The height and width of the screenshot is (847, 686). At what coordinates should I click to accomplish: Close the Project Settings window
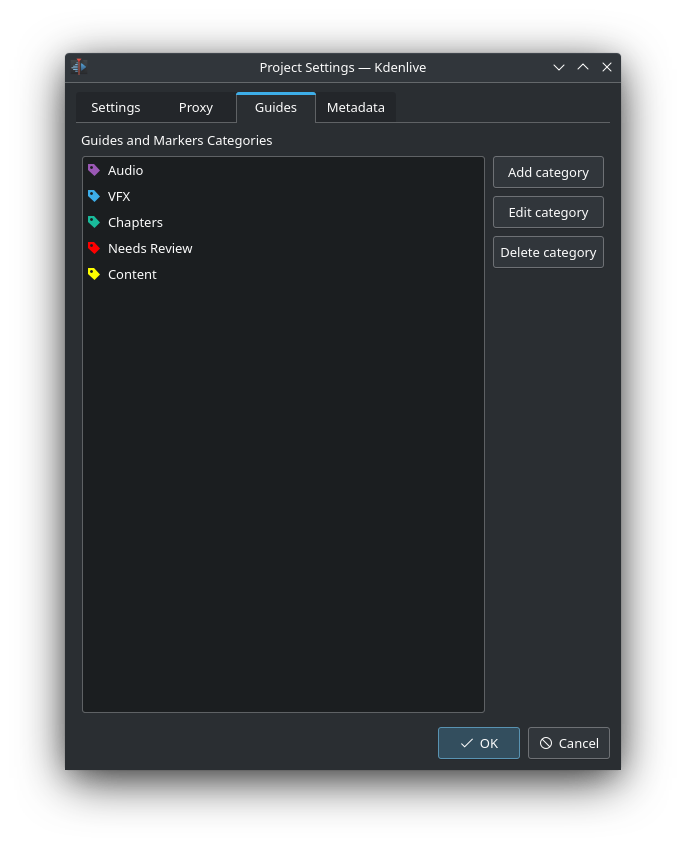607,67
